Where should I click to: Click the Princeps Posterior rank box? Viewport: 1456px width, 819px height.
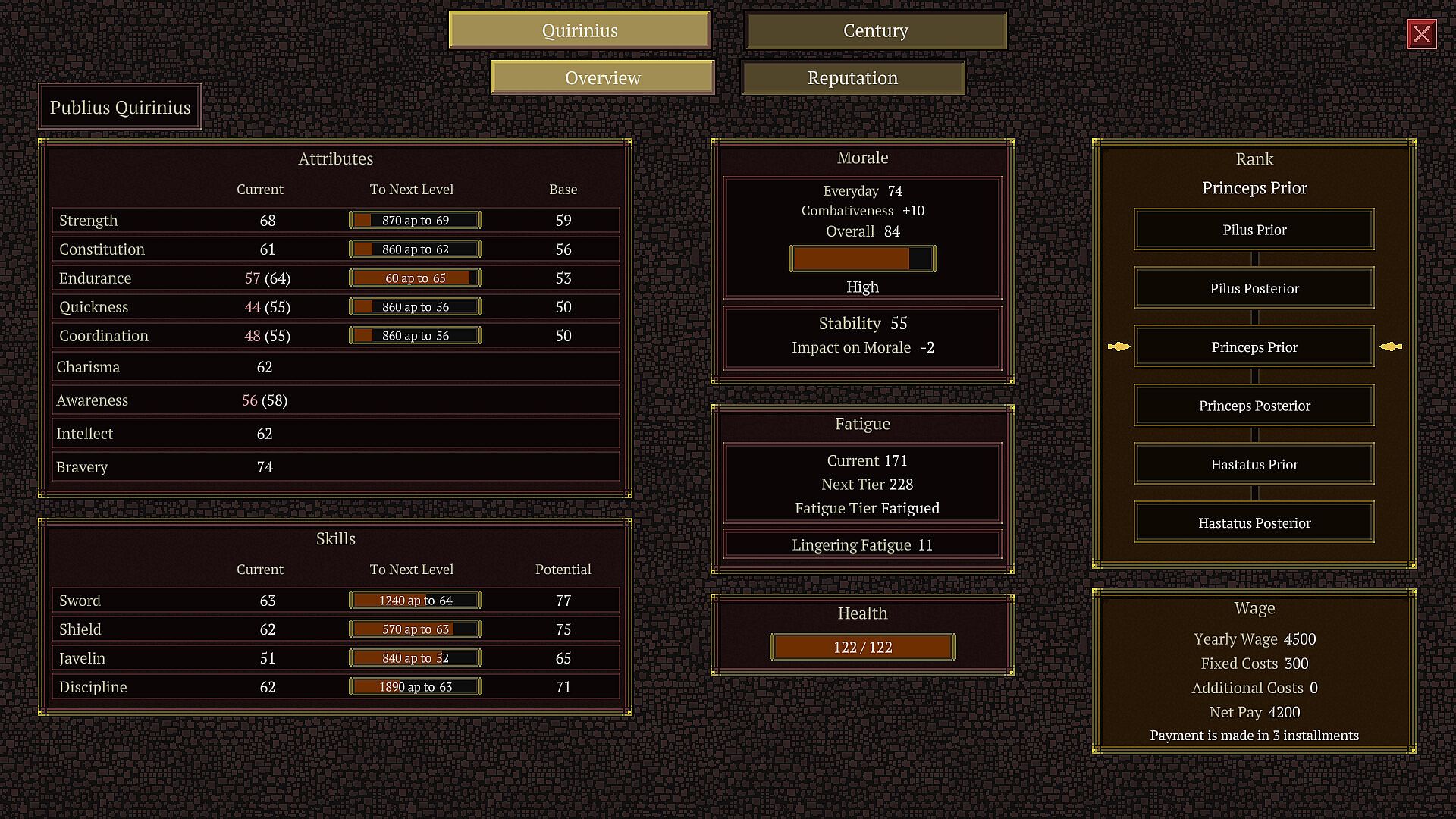click(x=1254, y=406)
